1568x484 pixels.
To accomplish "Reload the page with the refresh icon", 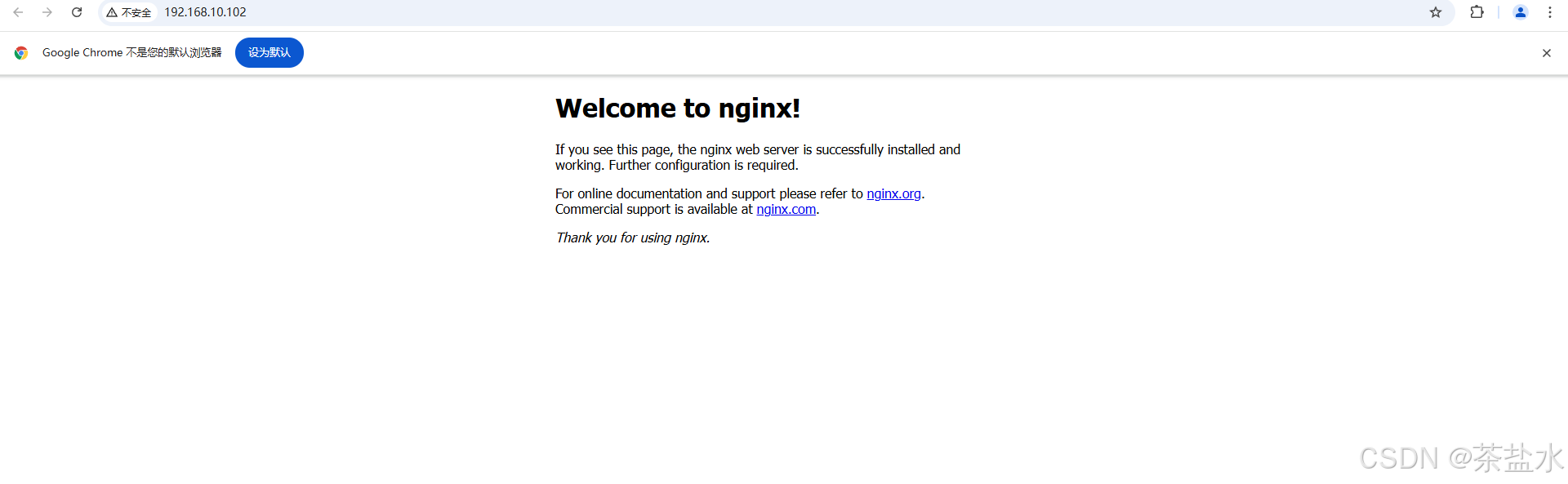I will click(x=77, y=12).
